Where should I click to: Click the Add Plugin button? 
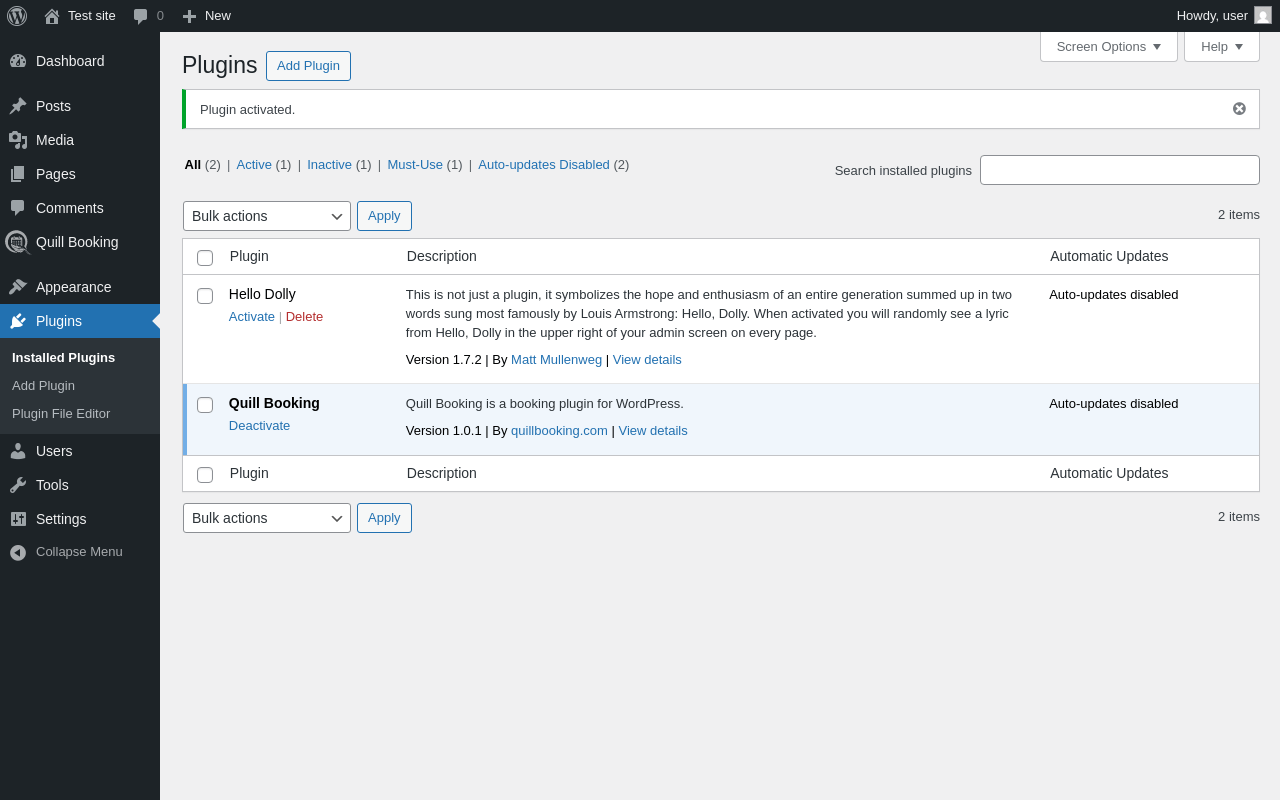(x=308, y=66)
